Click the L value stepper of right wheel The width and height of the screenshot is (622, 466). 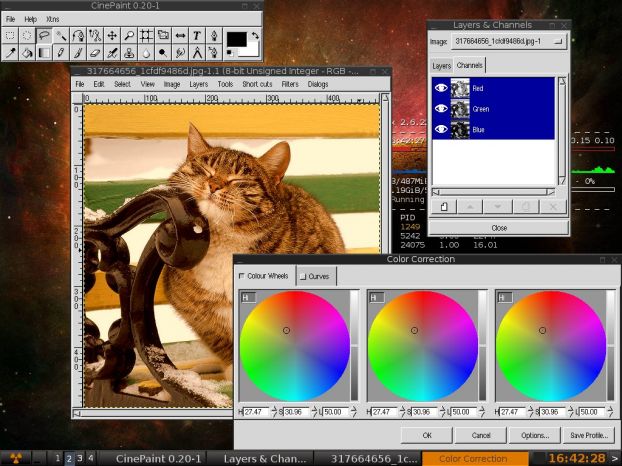(610, 412)
